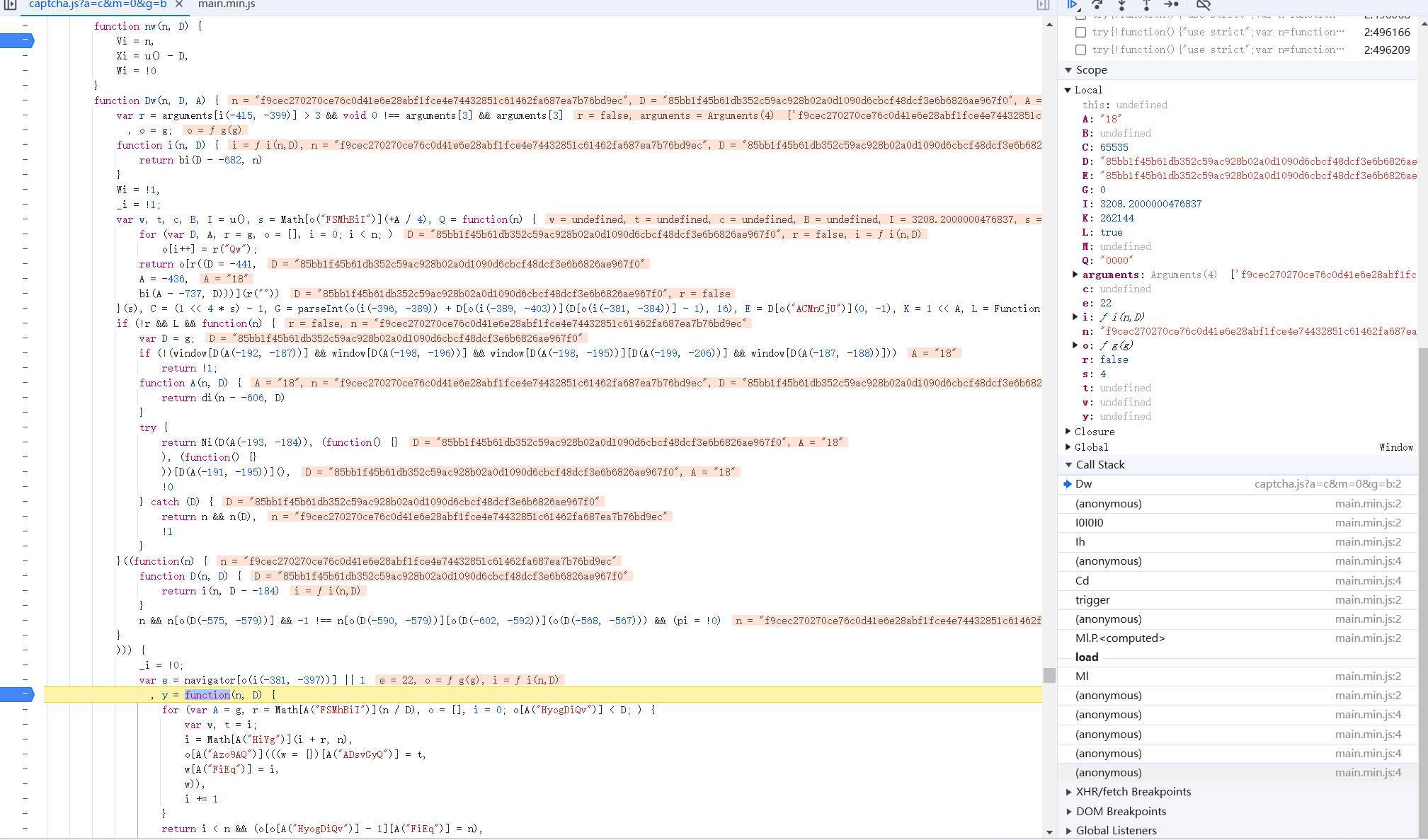Click the Window value of Global scope
This screenshot has height=840, width=1428.
point(1395,447)
